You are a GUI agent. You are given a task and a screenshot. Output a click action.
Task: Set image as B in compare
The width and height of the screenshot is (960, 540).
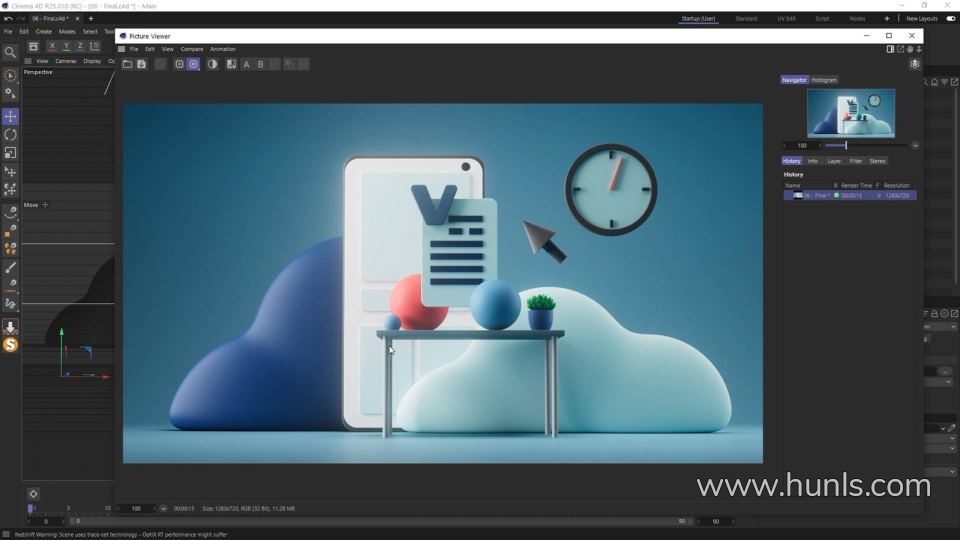click(261, 64)
